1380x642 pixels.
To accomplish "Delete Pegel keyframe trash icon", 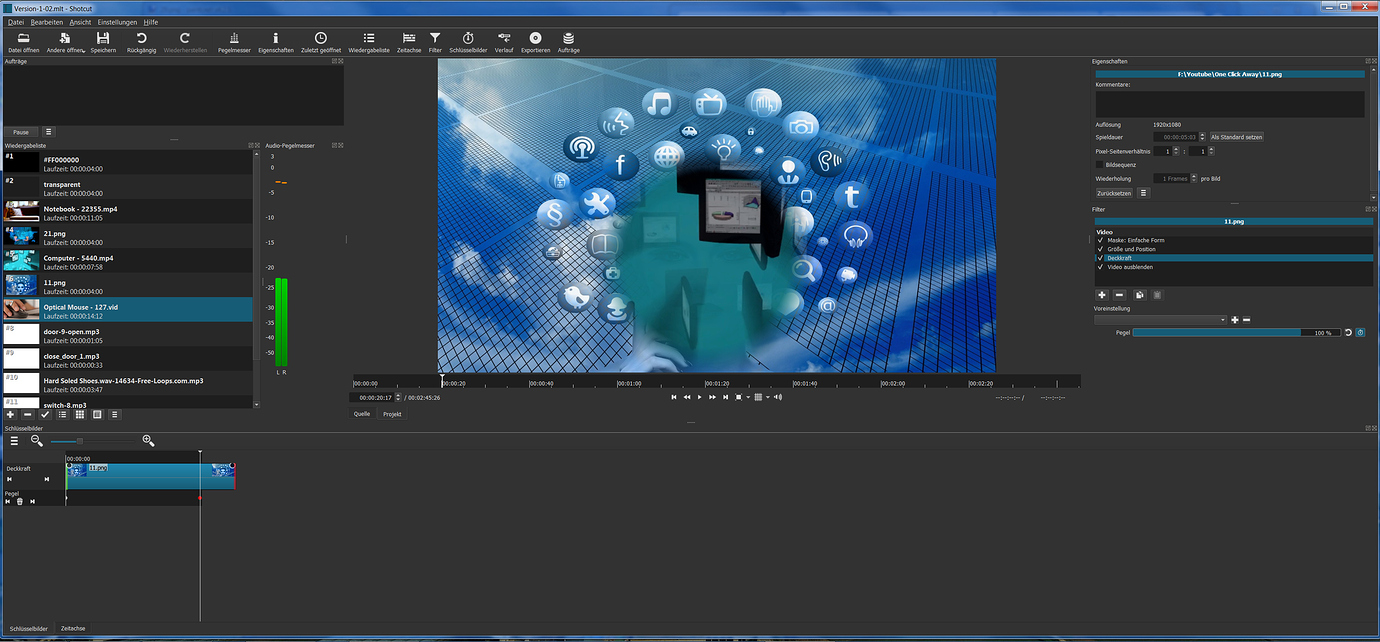I will coord(19,501).
